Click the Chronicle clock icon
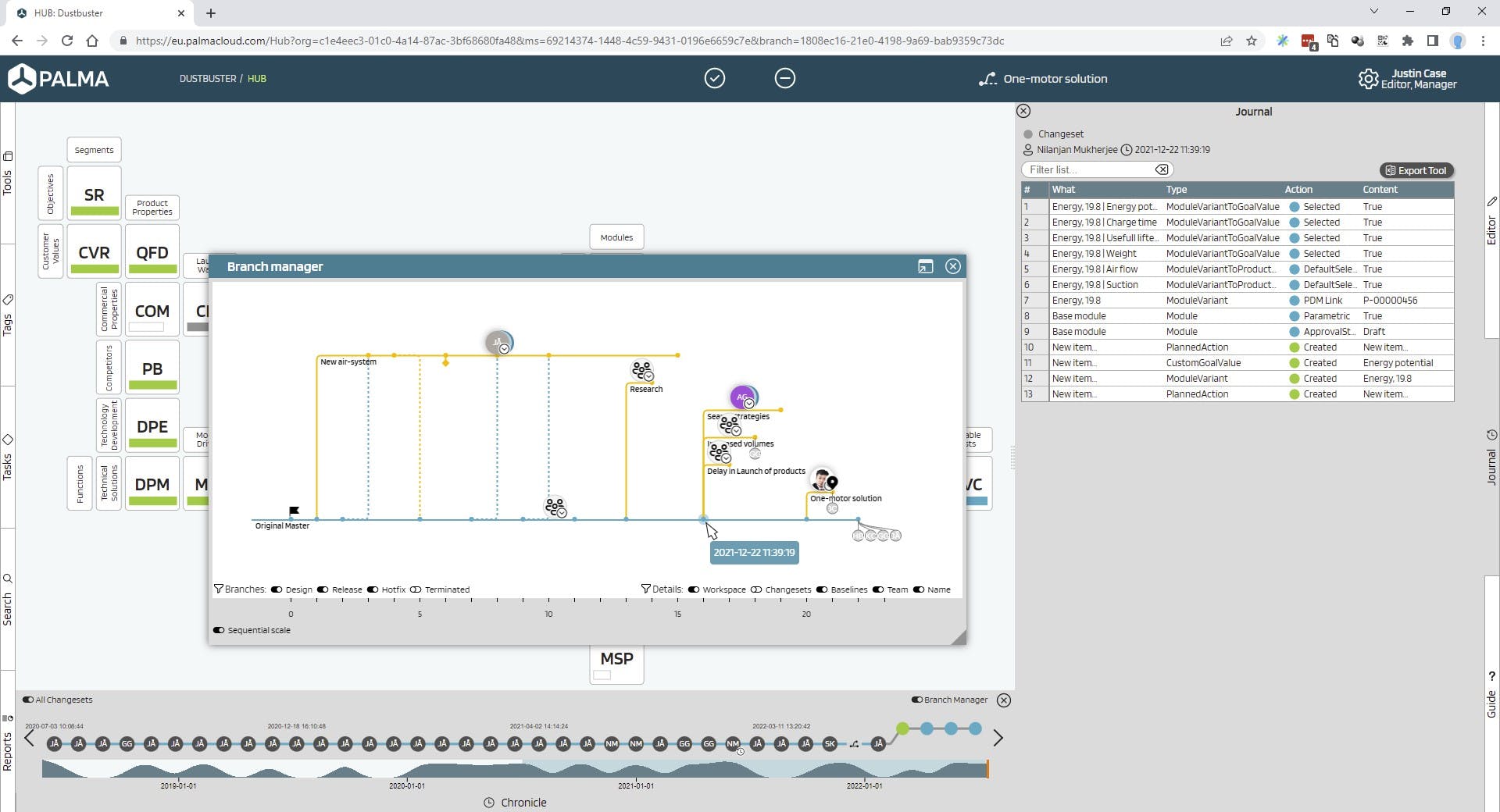1500x812 pixels. pyautogui.click(x=489, y=803)
